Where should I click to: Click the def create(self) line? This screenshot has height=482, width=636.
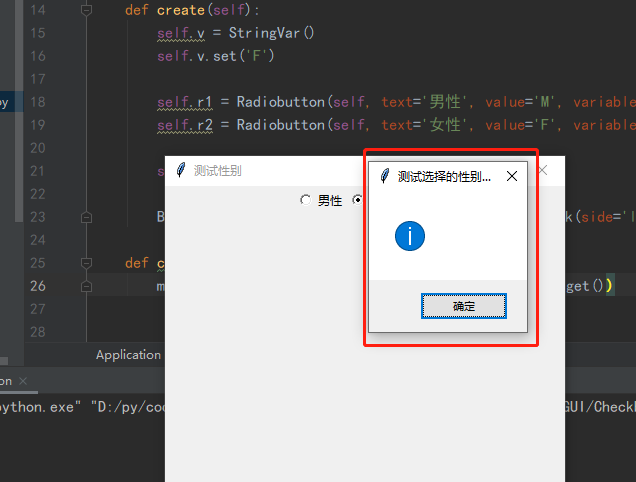[192, 10]
